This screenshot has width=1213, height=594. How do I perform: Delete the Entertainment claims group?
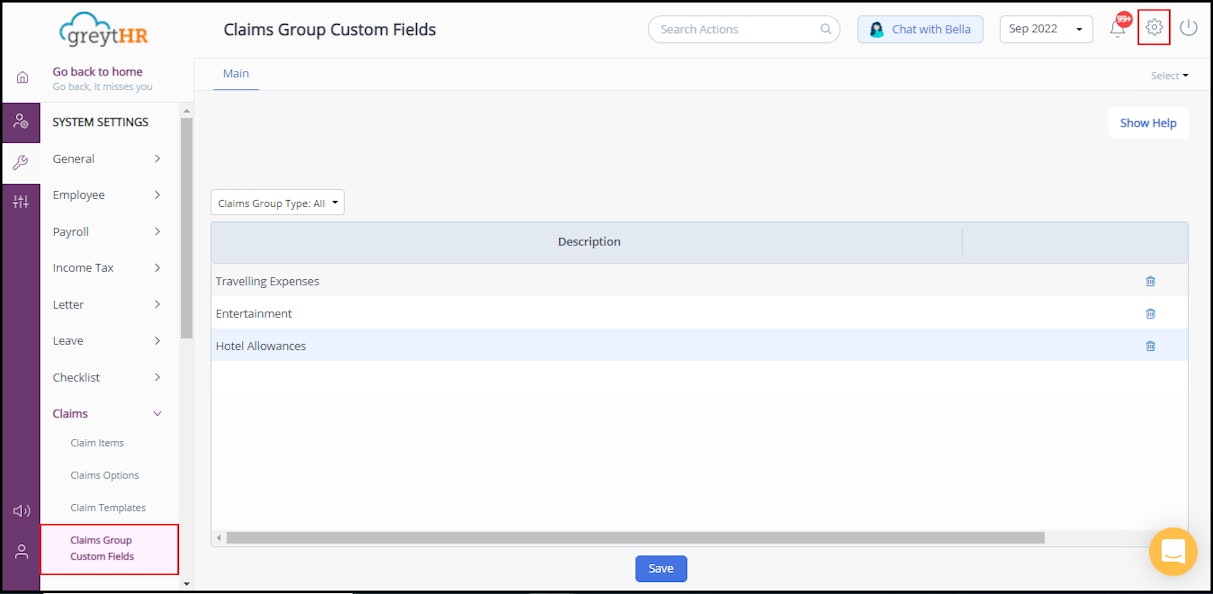coord(1150,314)
